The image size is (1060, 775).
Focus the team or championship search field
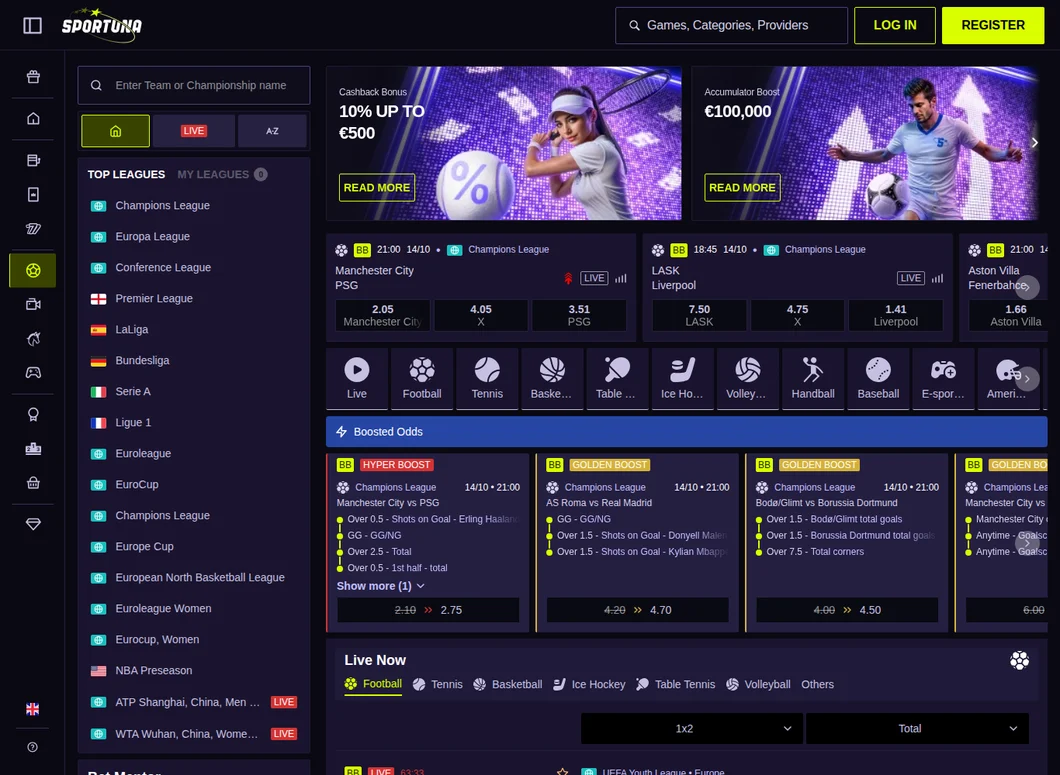click(193, 85)
